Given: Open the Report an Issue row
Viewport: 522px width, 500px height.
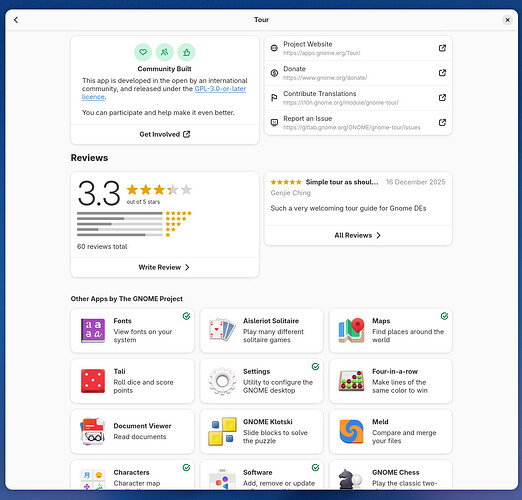Looking at the screenshot, I should pos(358,123).
